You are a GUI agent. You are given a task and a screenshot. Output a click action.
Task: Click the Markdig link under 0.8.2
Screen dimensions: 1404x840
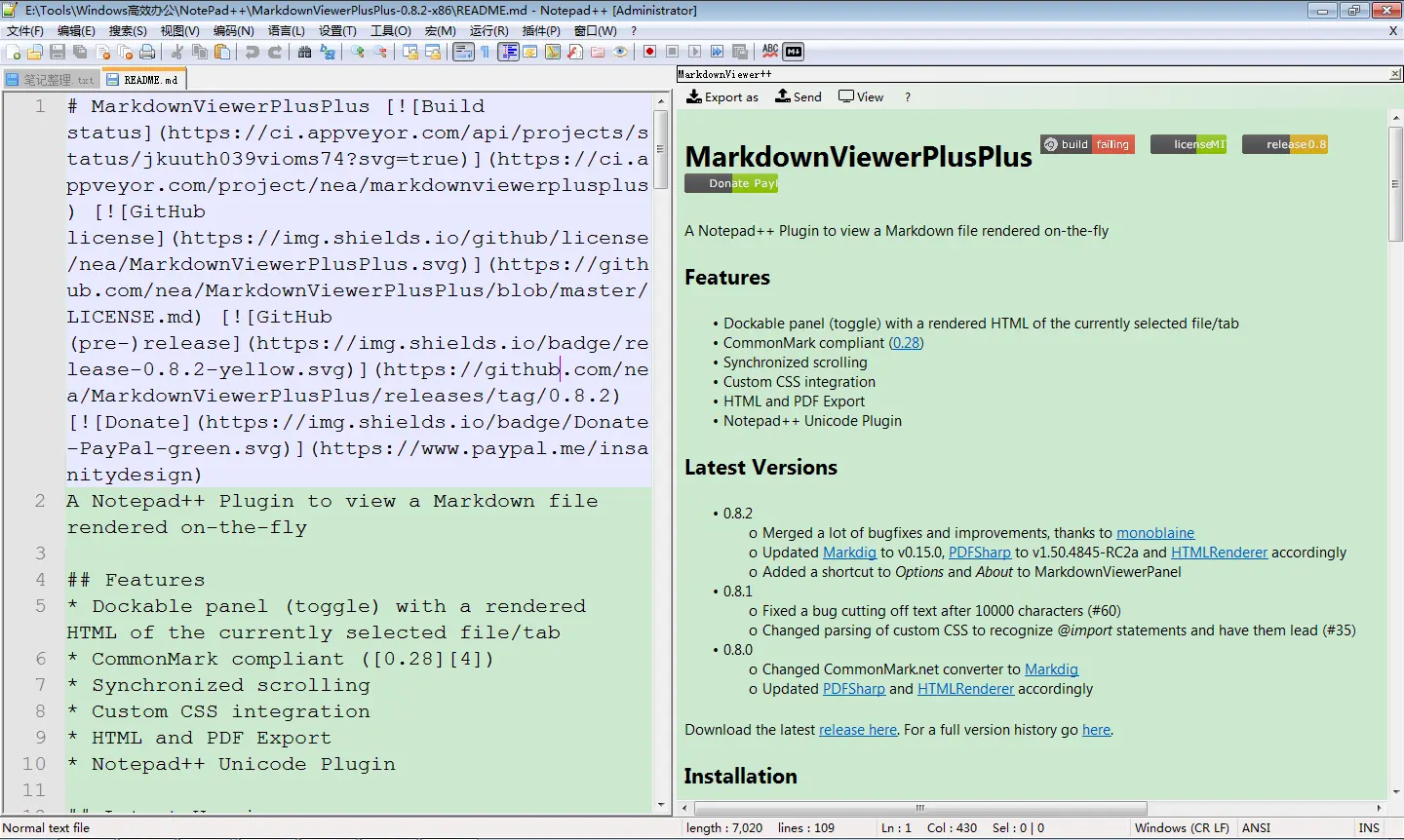tap(849, 553)
